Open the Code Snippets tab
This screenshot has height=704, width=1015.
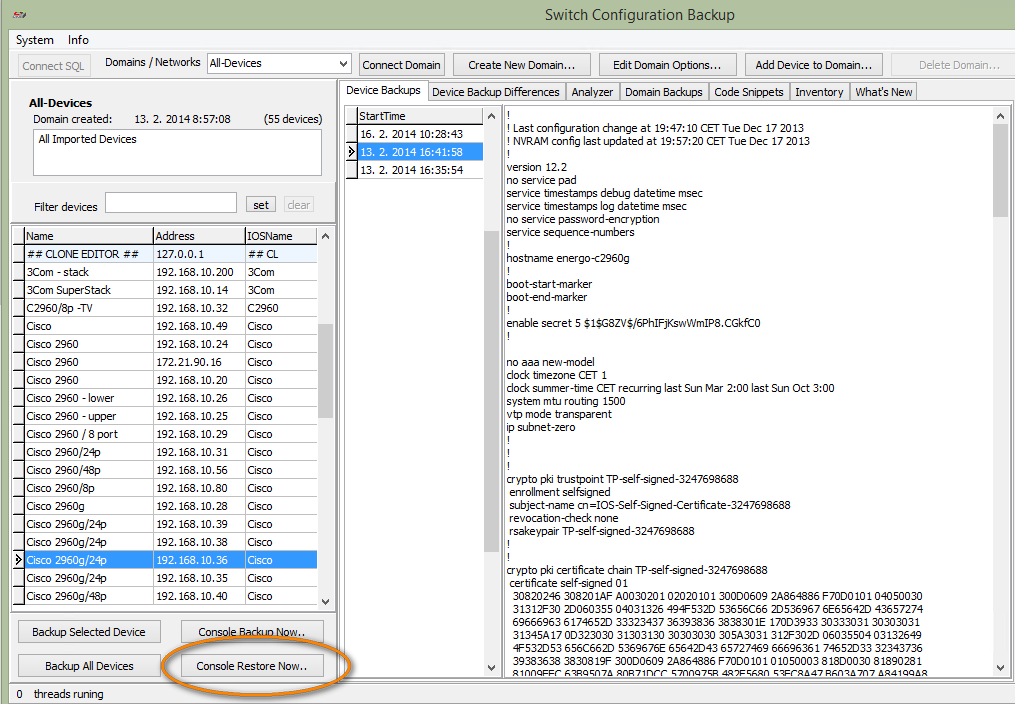point(749,92)
